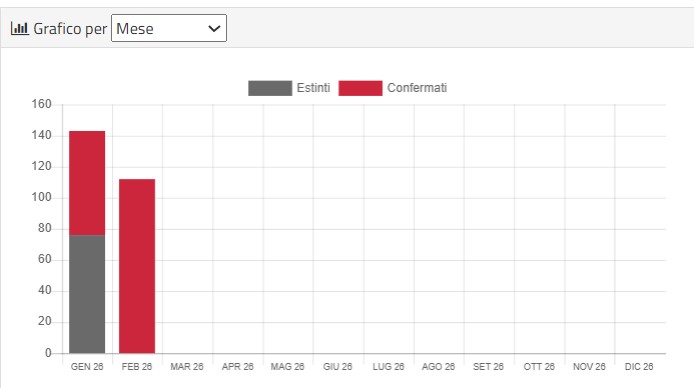Click the Estinti legend label
Screen dimensions: 694x388
click(x=313, y=88)
